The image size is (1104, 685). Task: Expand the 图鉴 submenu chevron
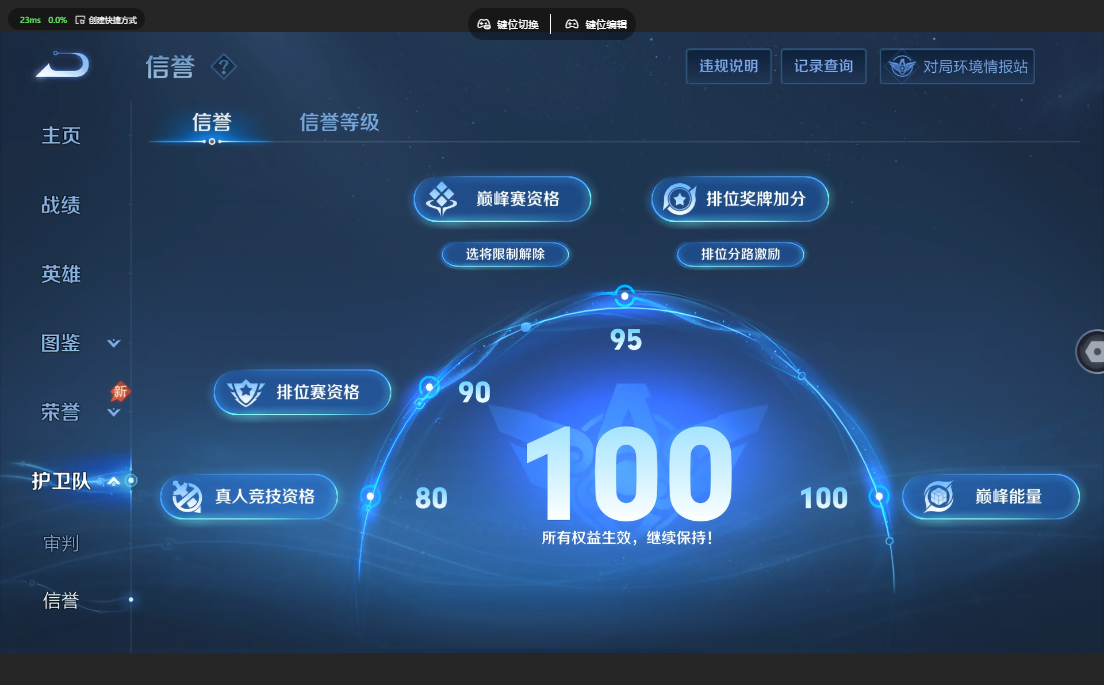(113, 343)
